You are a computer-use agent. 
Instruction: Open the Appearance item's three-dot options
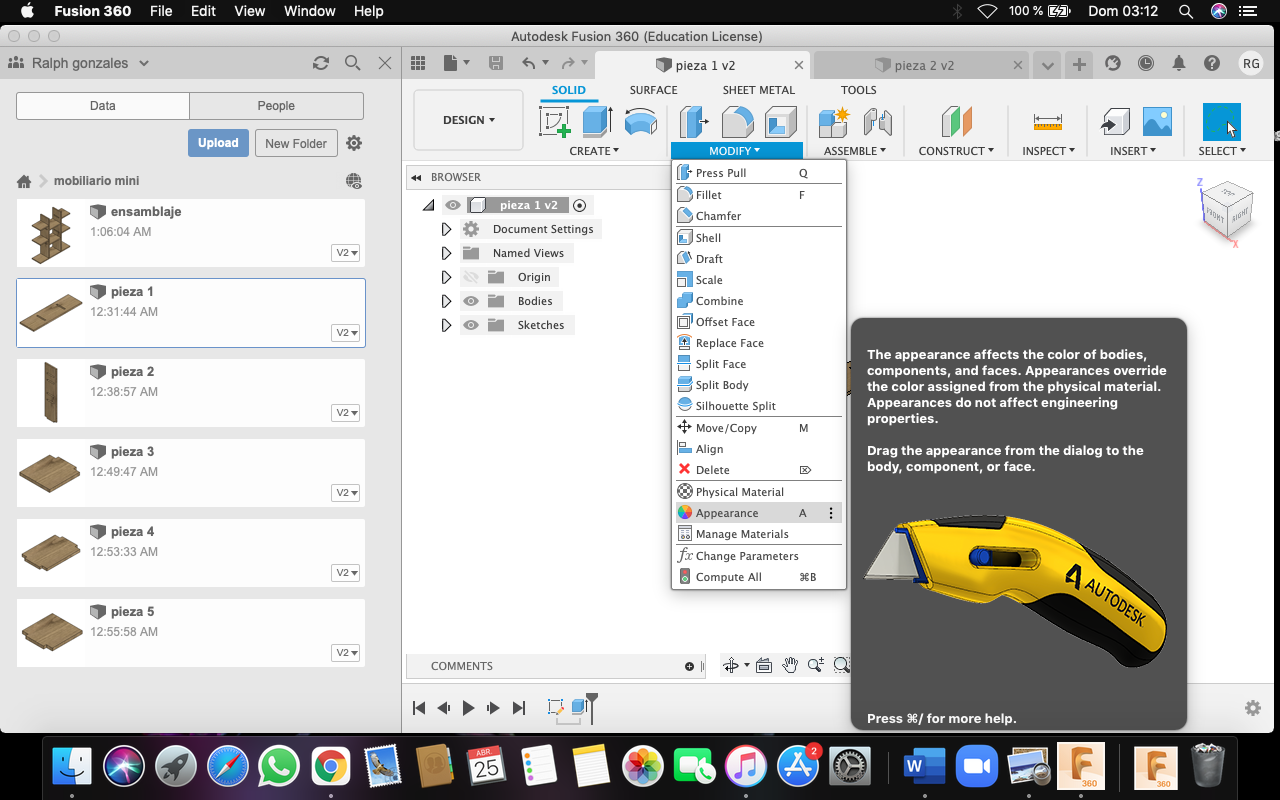831,513
